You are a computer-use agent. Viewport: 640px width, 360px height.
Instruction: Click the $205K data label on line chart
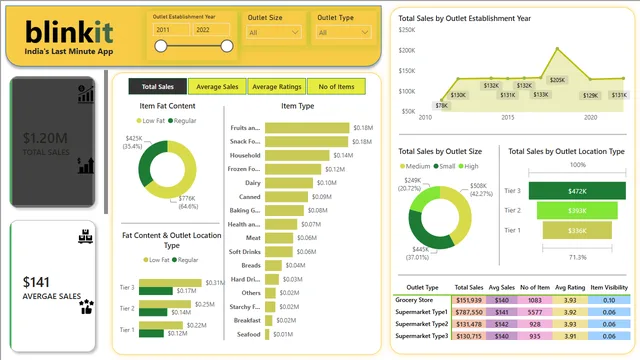click(557, 80)
